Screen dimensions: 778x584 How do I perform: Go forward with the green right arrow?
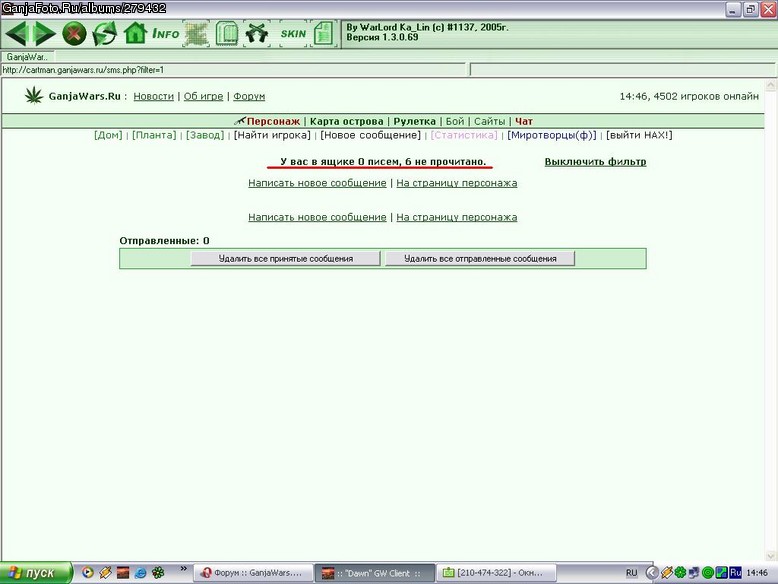(44, 34)
